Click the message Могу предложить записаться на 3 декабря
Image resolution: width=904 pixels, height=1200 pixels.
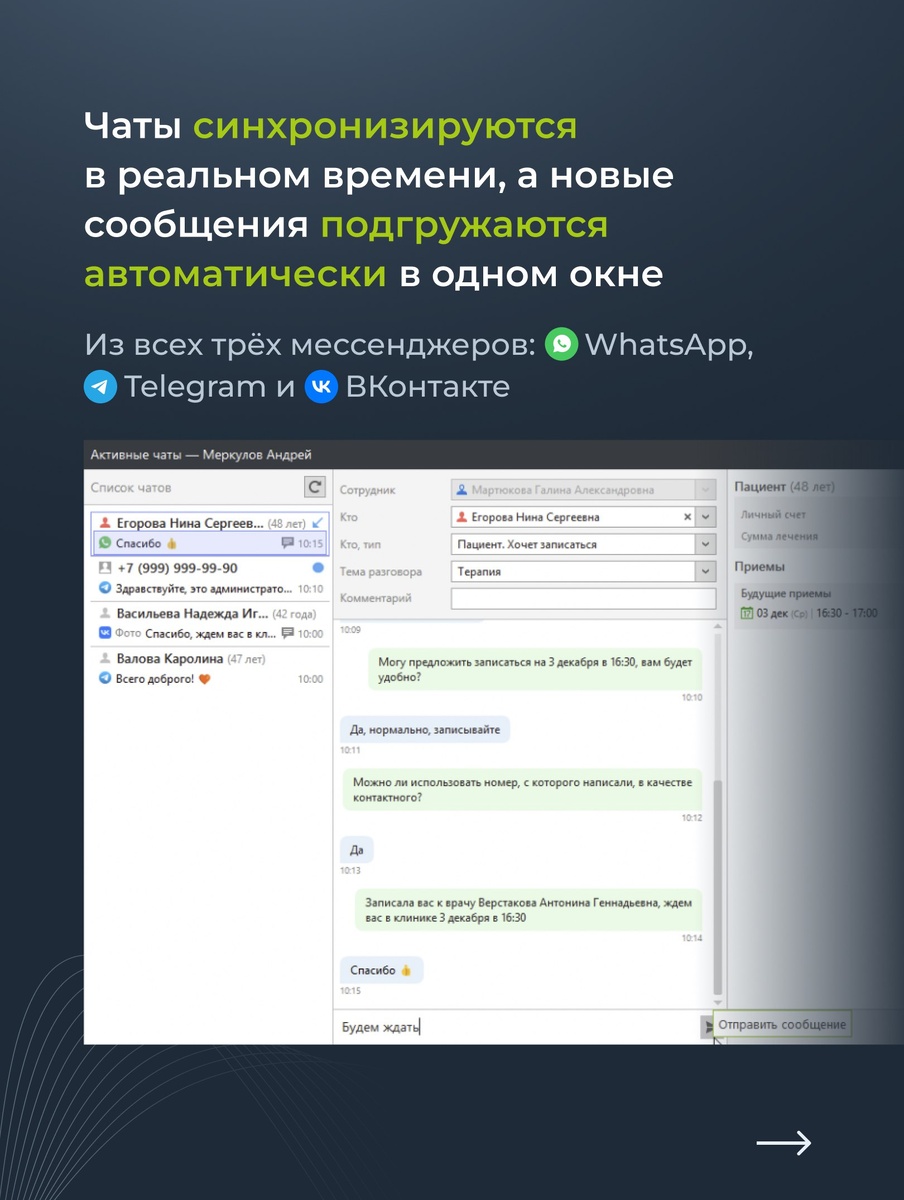(535, 668)
